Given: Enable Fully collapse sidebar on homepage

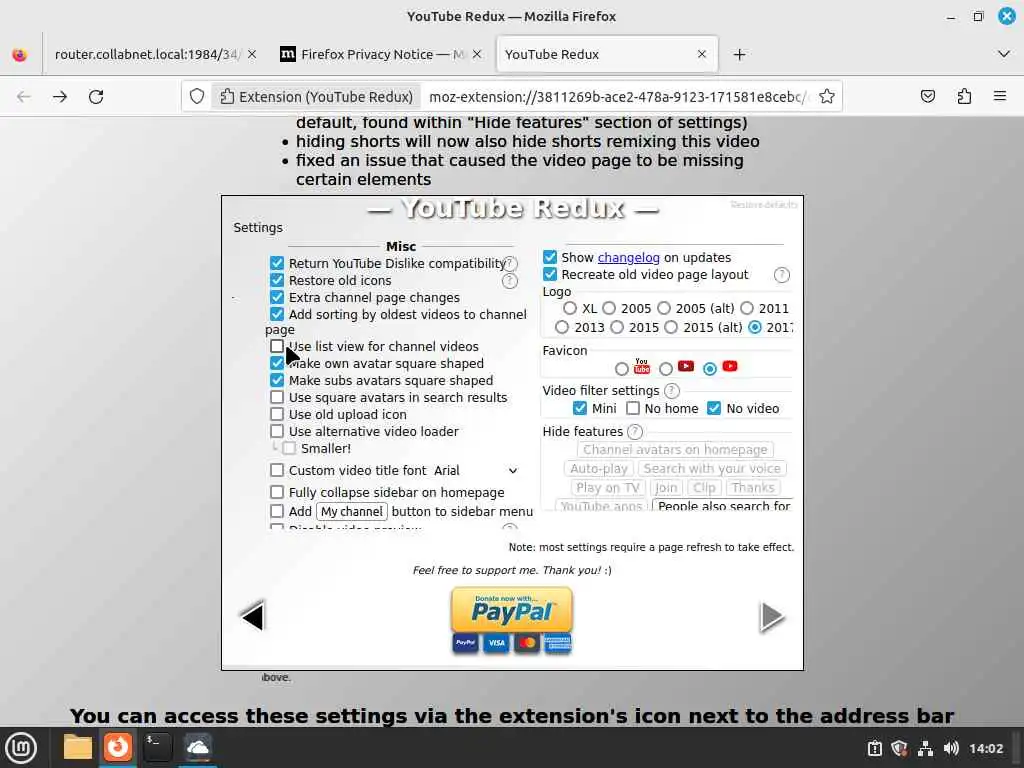Looking at the screenshot, I should 277,492.
